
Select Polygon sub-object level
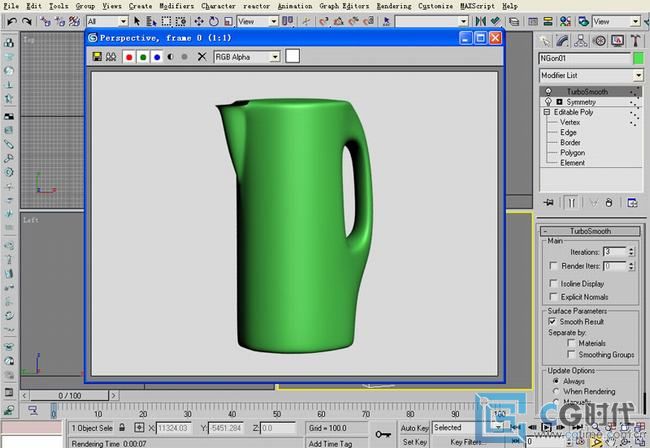pyautogui.click(x=572, y=153)
